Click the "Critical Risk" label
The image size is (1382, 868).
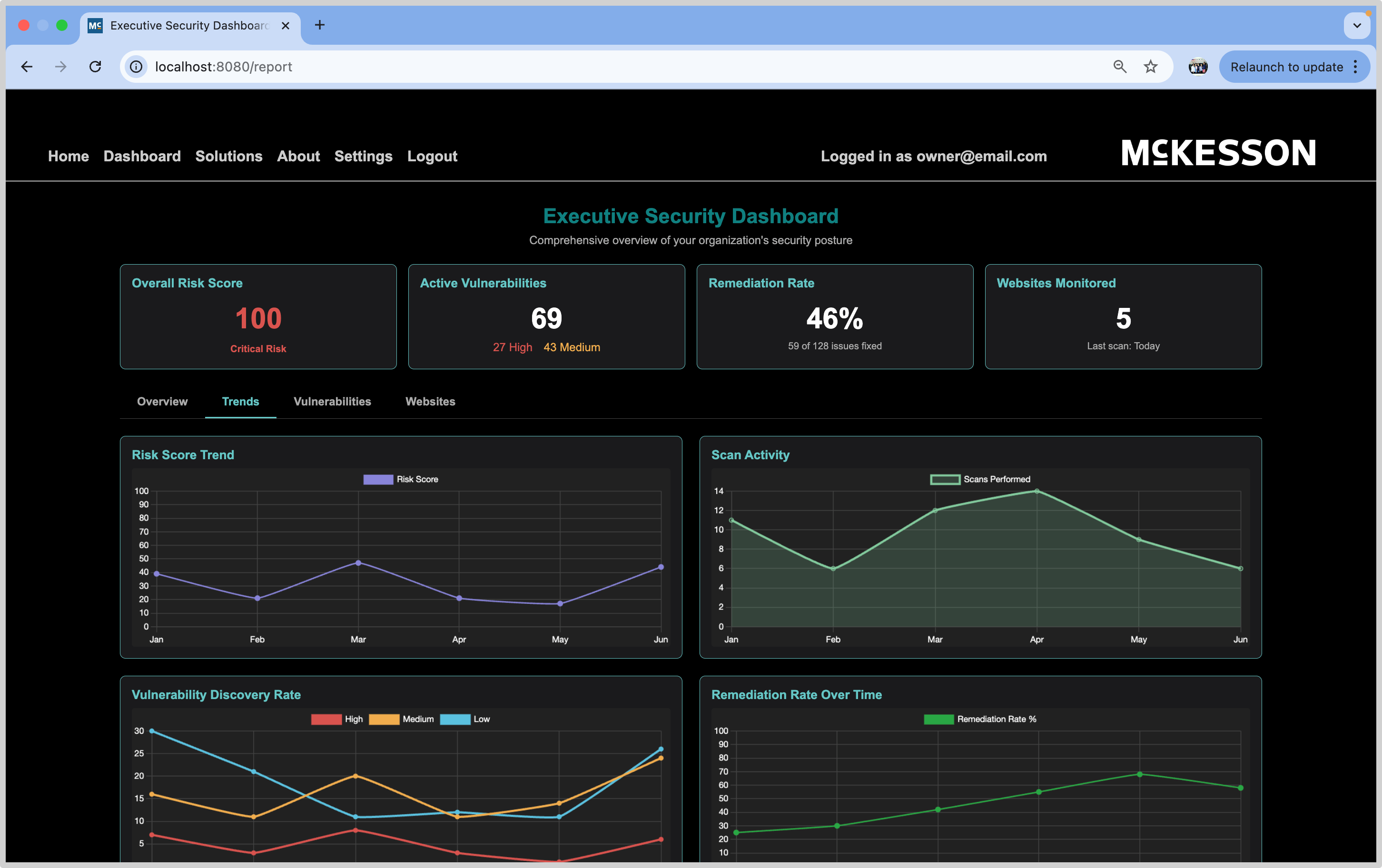click(x=258, y=349)
